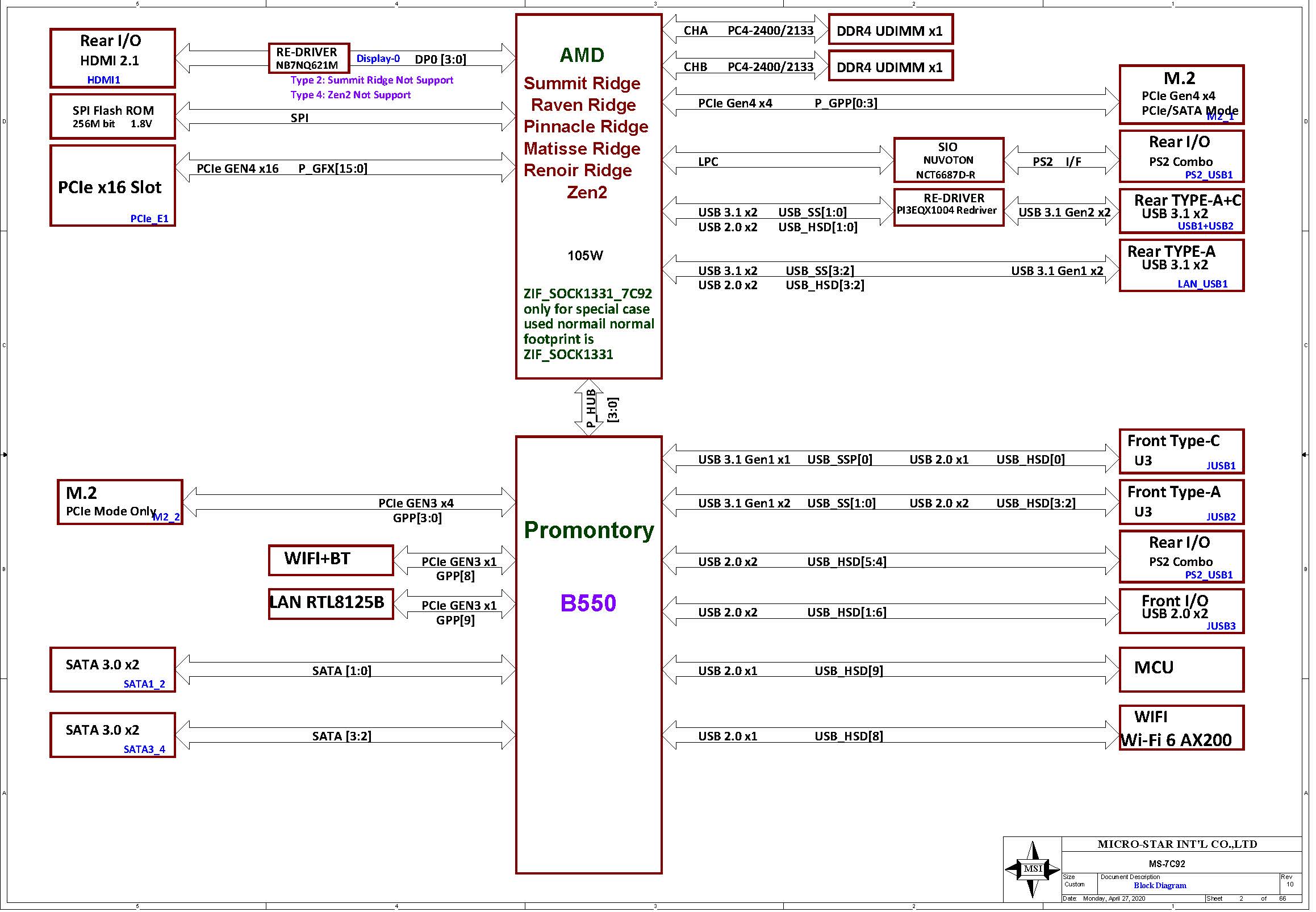Click the green "AMD" heading
This screenshot has width=1316, height=912.
tap(582, 55)
